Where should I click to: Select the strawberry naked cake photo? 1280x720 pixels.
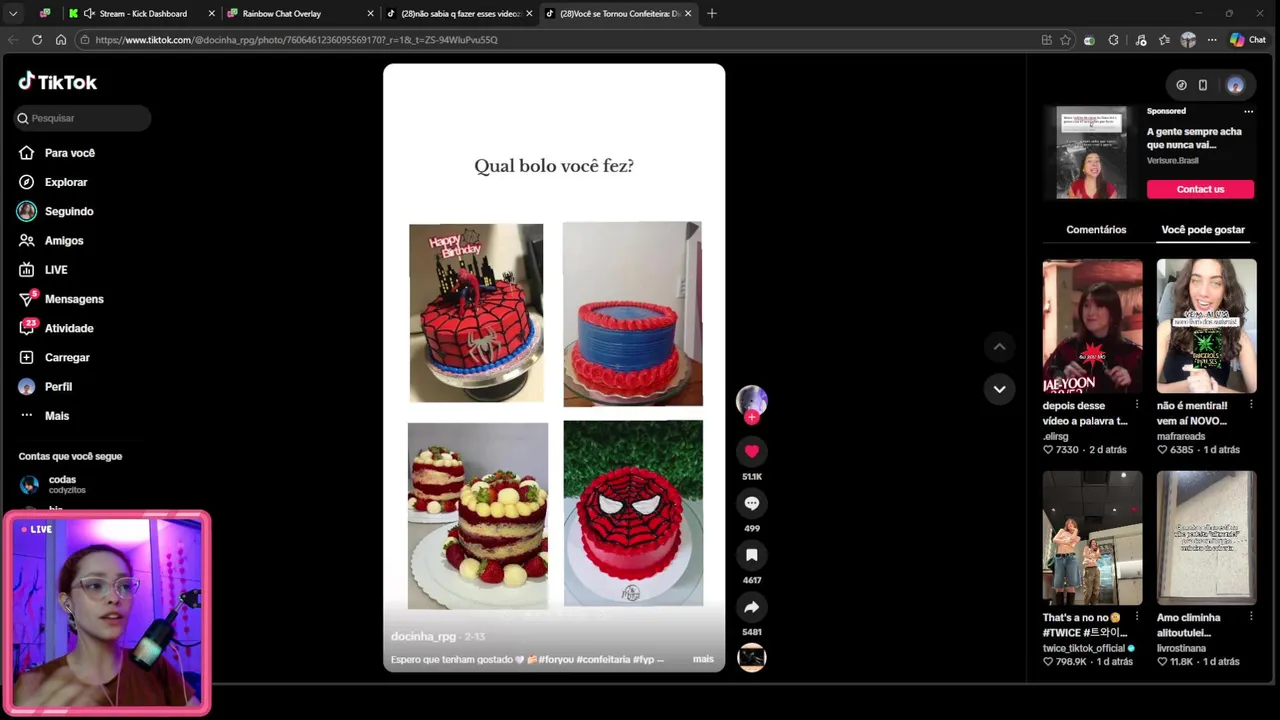[478, 516]
